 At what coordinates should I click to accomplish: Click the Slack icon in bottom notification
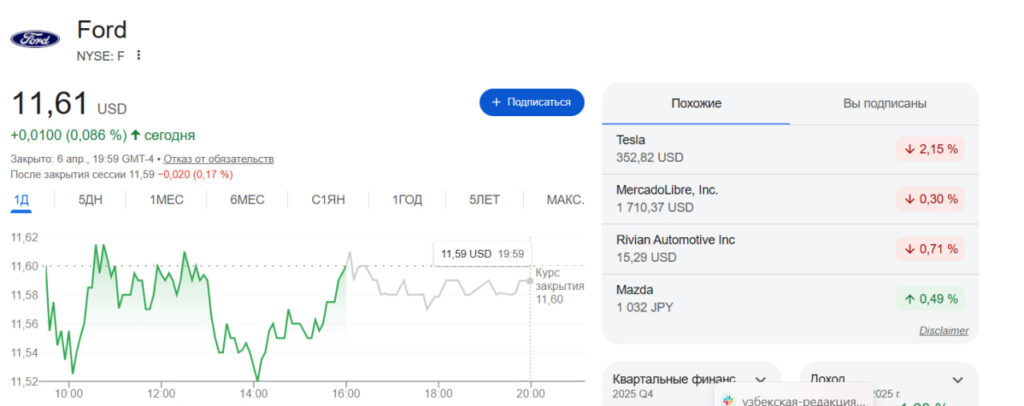coord(727,400)
